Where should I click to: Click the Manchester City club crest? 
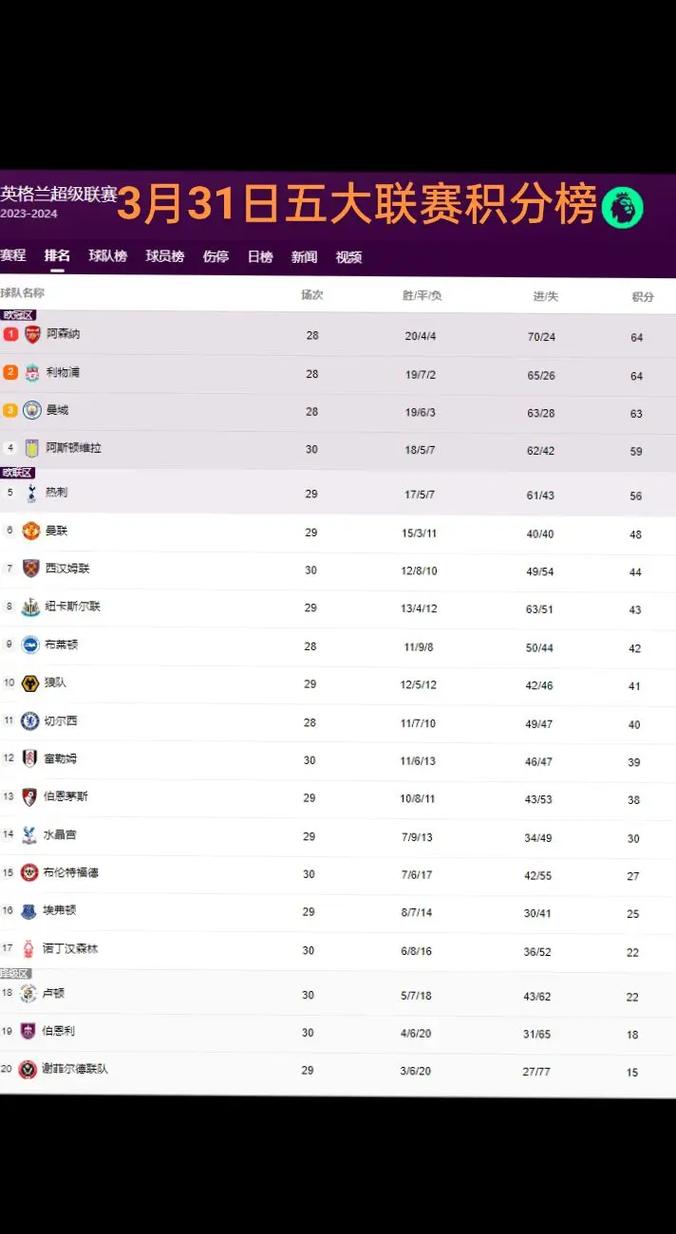click(33, 410)
